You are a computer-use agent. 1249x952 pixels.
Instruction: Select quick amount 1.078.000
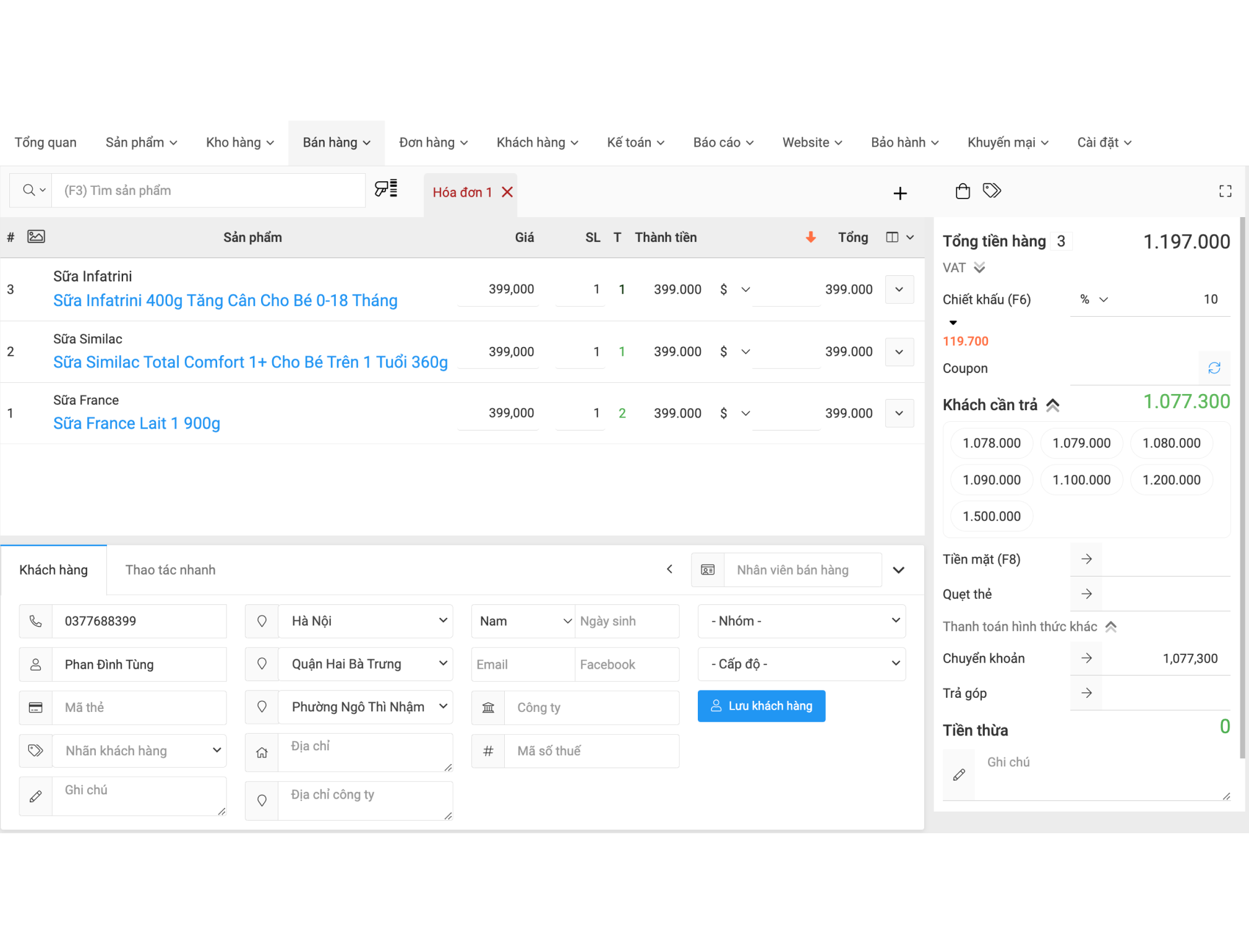[991, 443]
